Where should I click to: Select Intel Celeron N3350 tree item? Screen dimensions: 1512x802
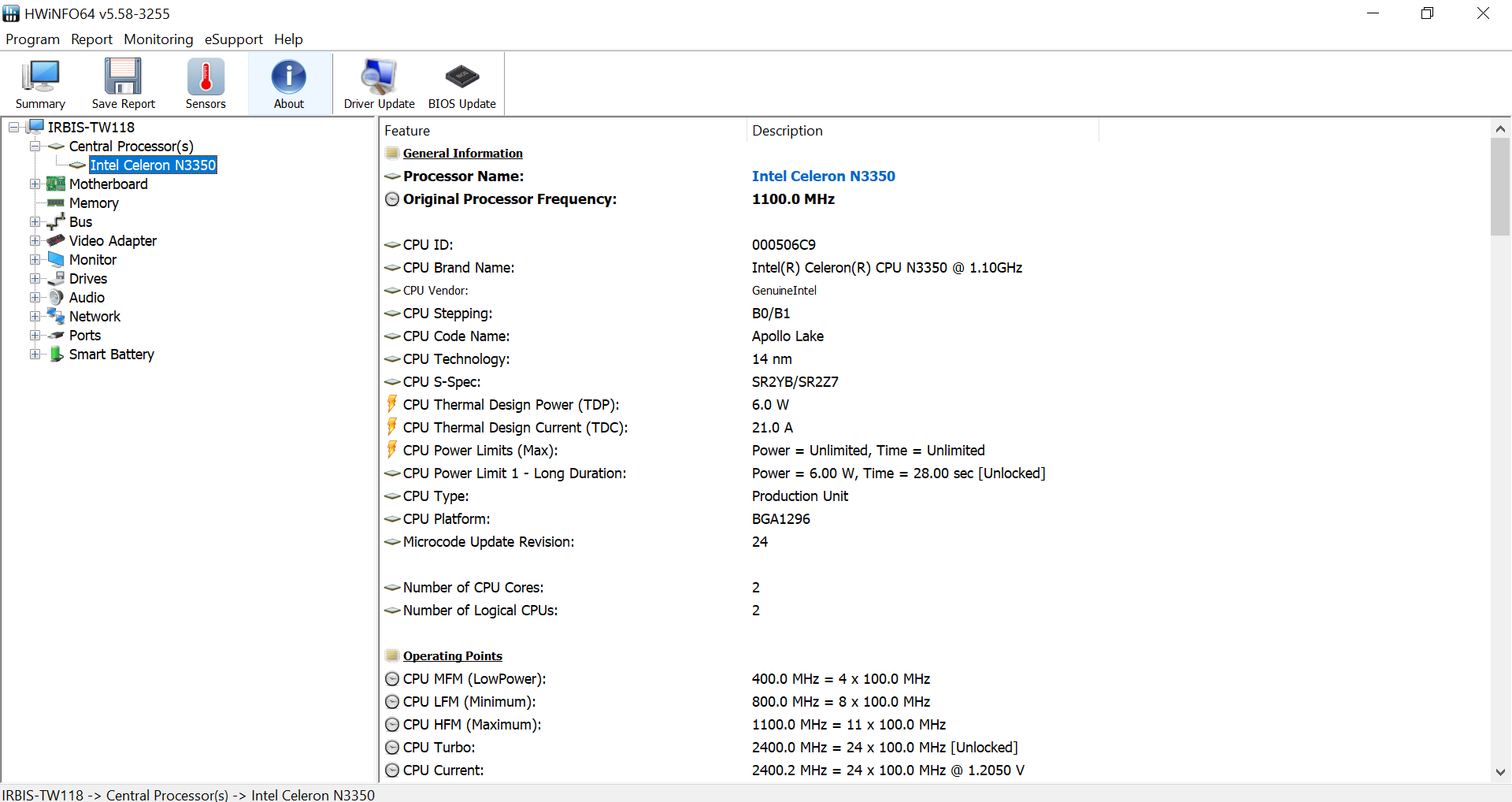pyautogui.click(x=153, y=165)
